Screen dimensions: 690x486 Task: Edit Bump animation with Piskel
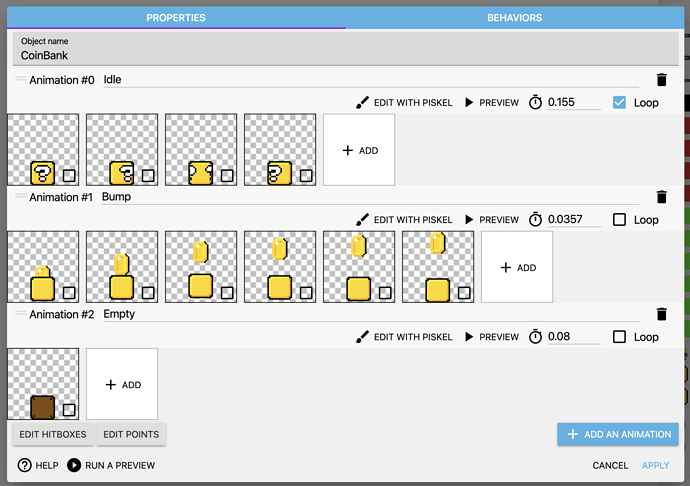(x=404, y=220)
